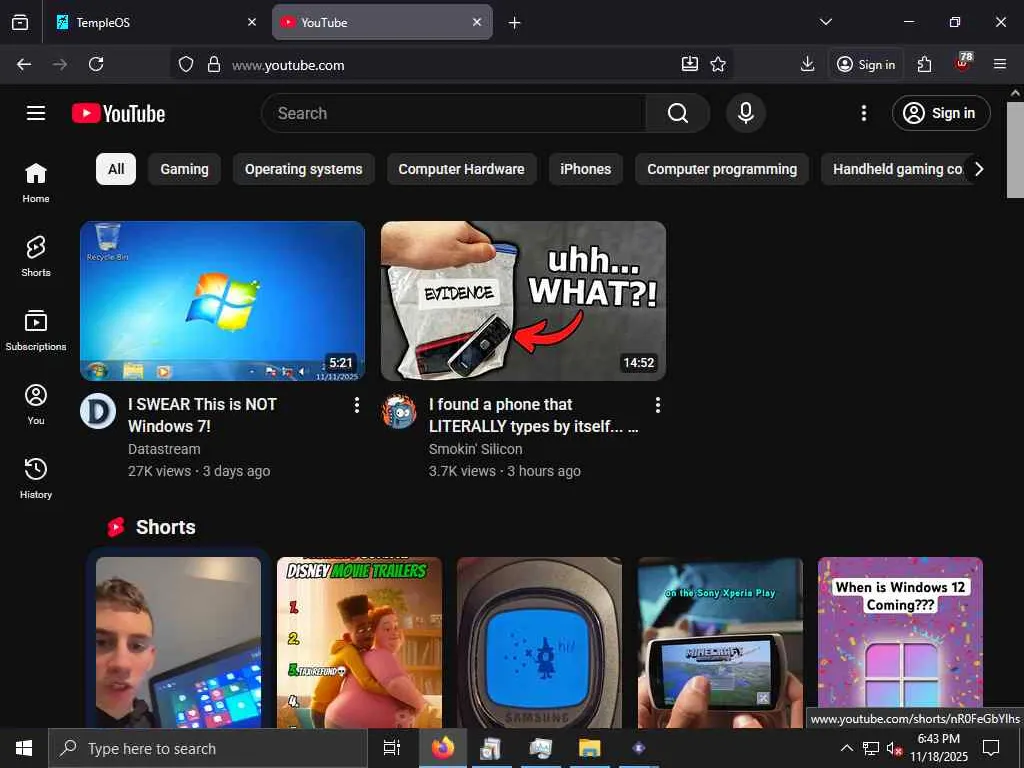The image size is (1024, 768).
Task: Select the Operating systems chip
Action: tap(304, 169)
